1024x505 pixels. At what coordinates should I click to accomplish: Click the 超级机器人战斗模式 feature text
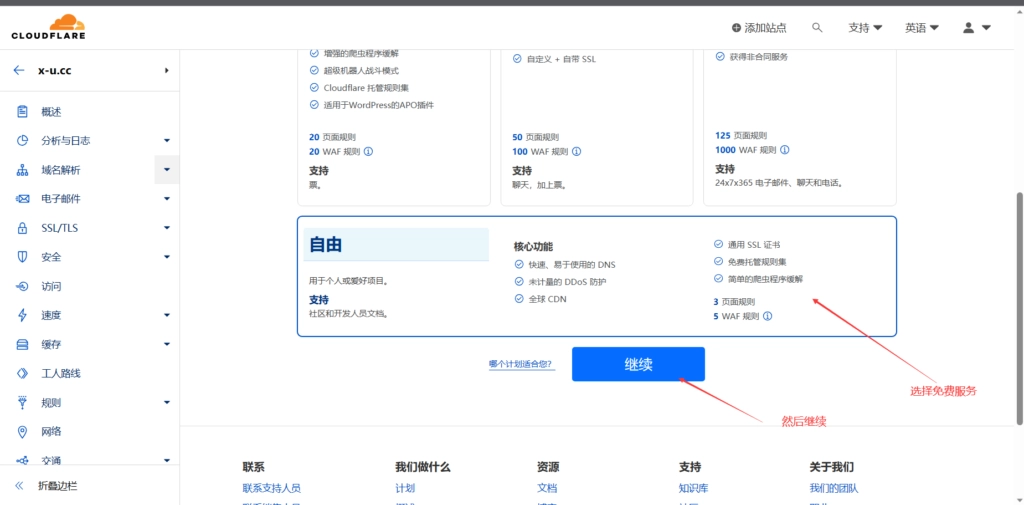[360, 71]
